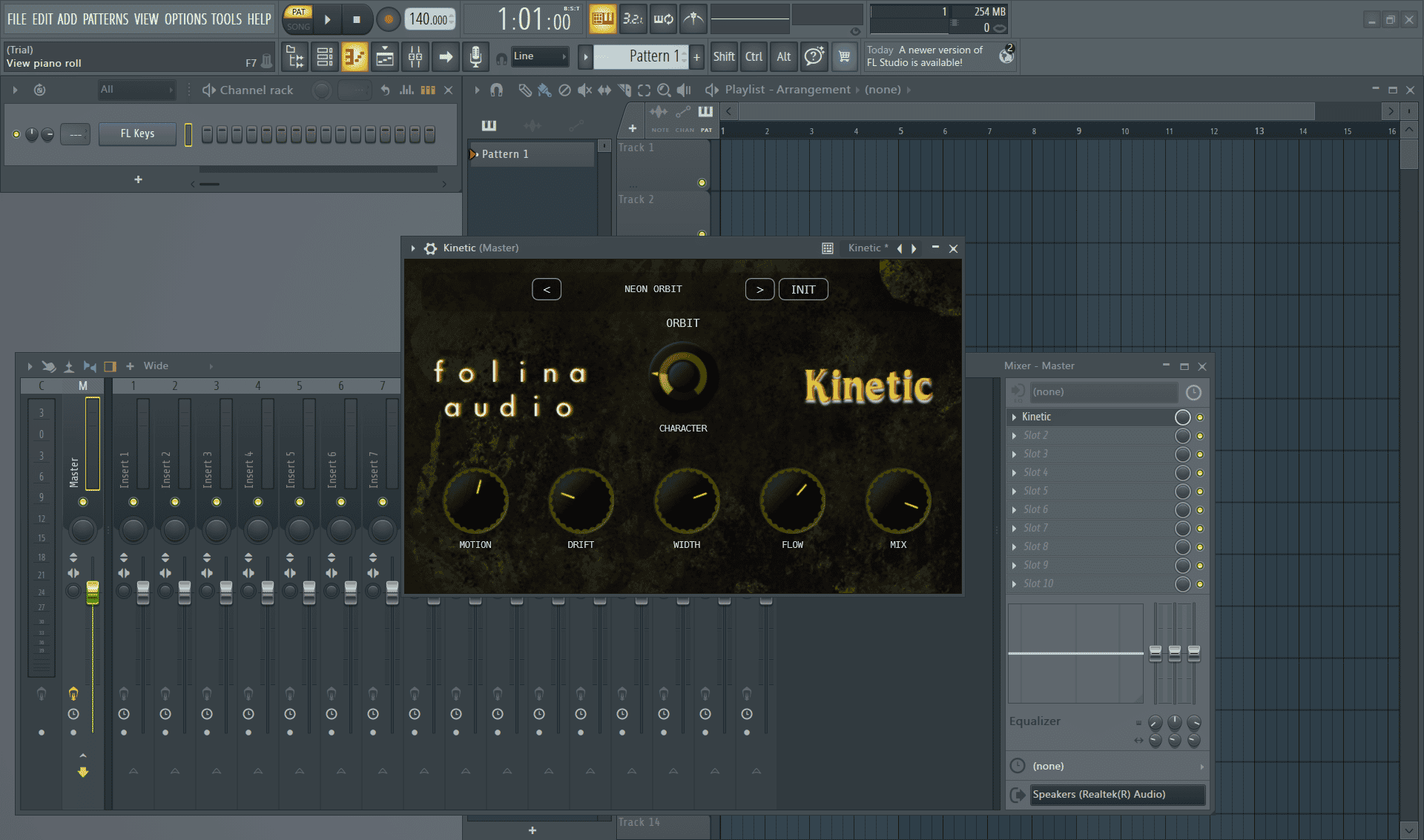Toggle Track 1 mute light in Playlist
1424x840 pixels.
click(702, 182)
